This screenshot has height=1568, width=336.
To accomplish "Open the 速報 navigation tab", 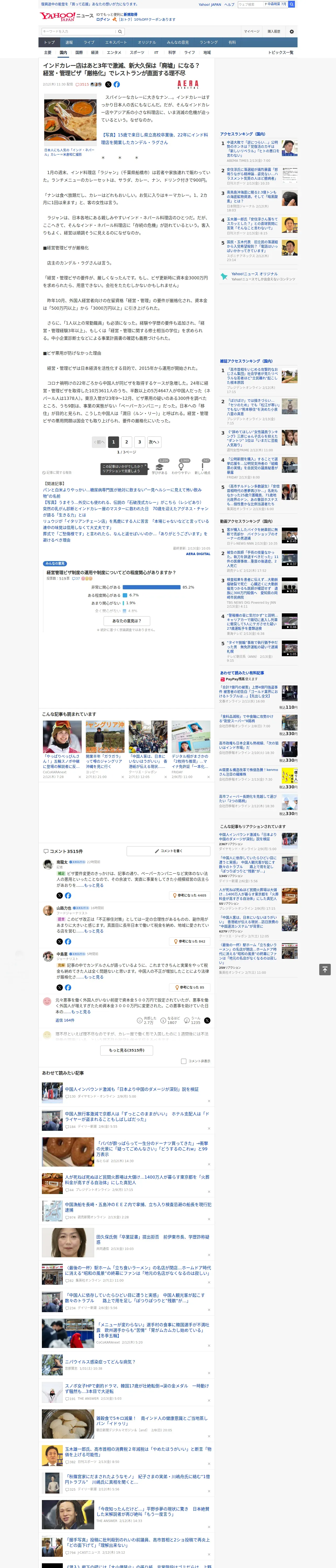I will tap(69, 43).
